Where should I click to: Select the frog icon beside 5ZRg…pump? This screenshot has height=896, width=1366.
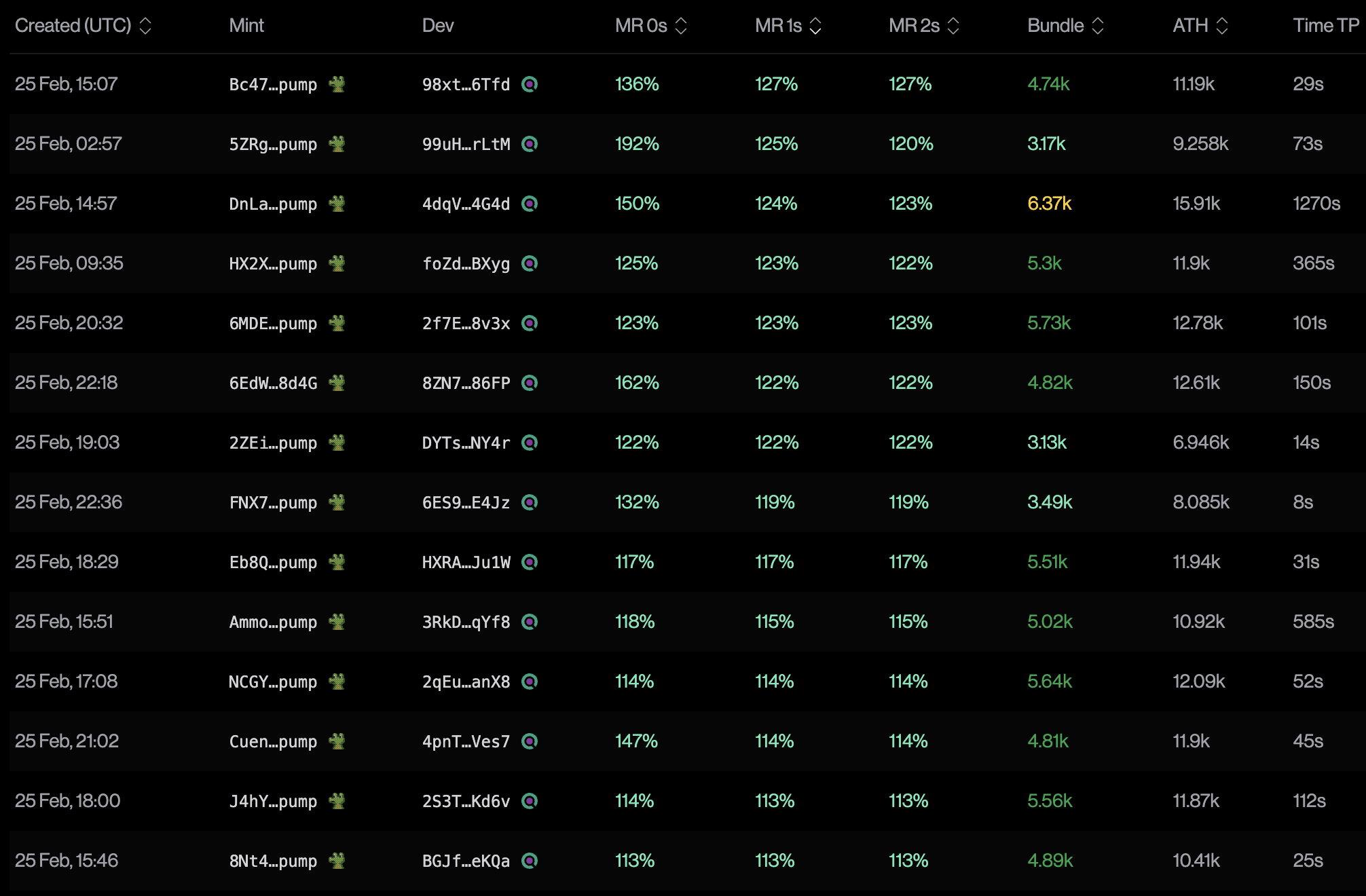coord(339,144)
